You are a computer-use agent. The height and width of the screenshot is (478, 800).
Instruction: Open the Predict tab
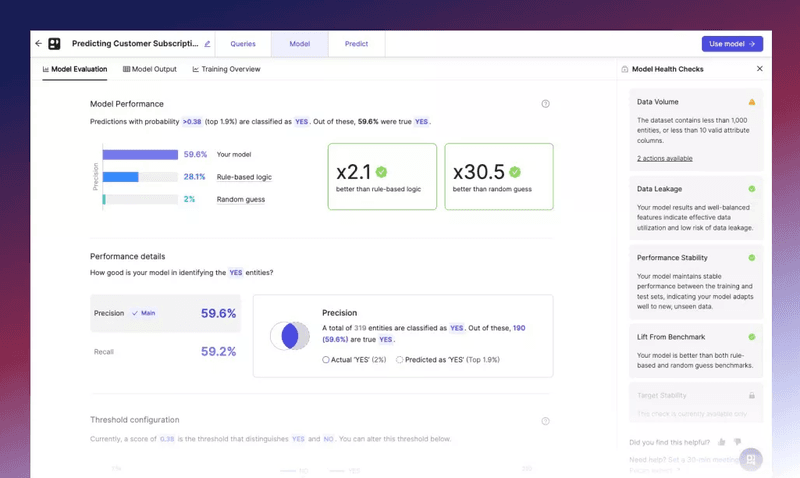(356, 44)
